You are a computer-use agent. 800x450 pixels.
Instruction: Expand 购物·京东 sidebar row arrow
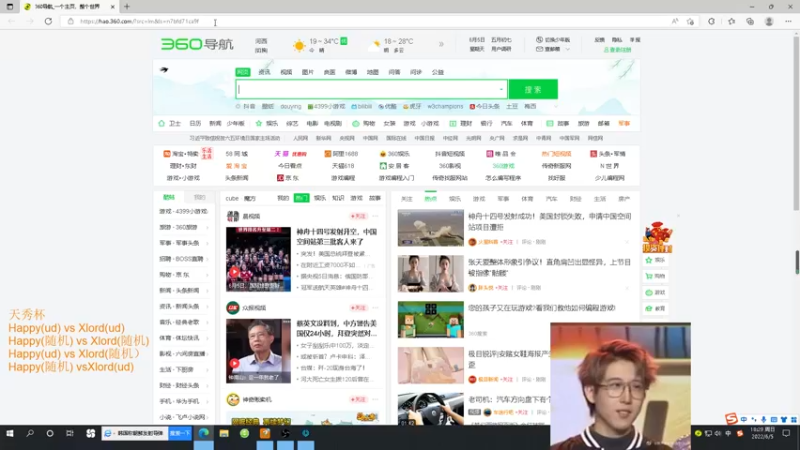(x=207, y=275)
